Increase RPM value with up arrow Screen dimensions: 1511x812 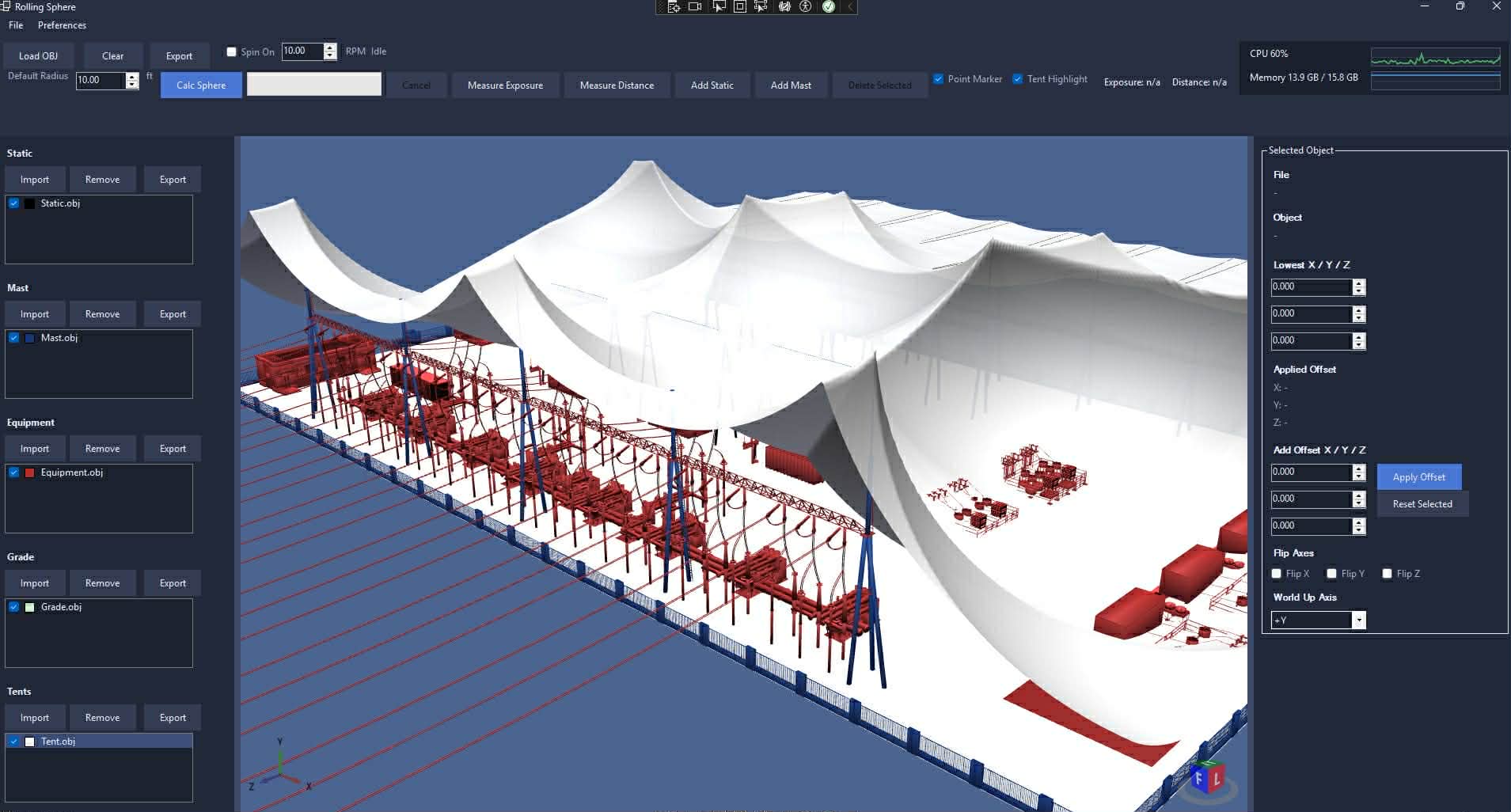click(330, 47)
